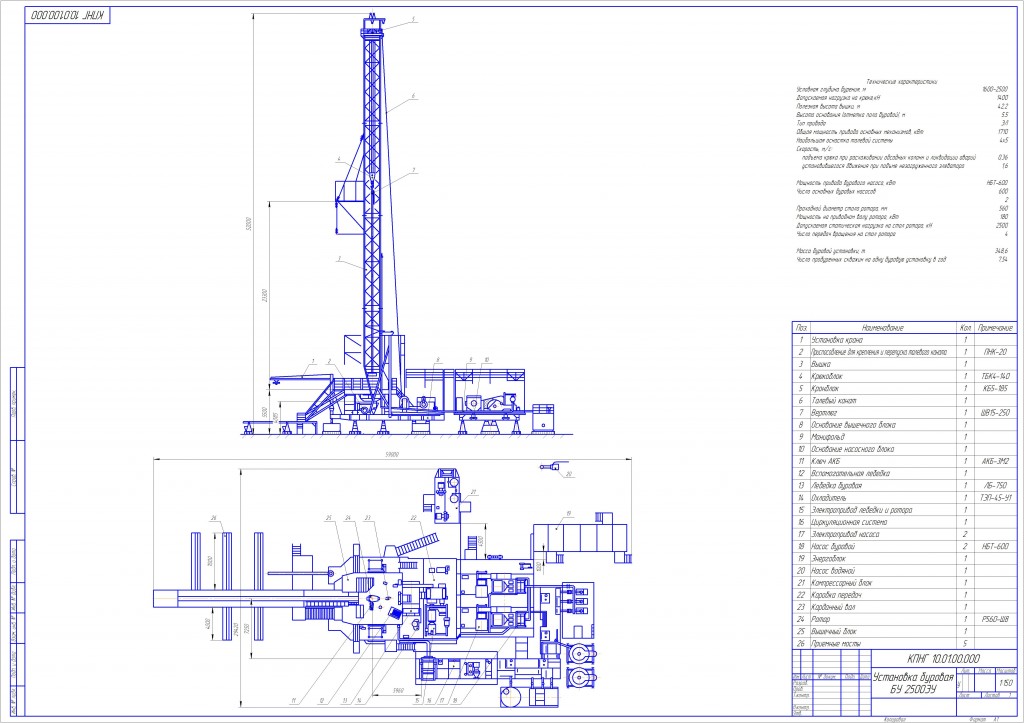
Task: Click the 'Ротор' row name
Action: [x=820, y=619]
